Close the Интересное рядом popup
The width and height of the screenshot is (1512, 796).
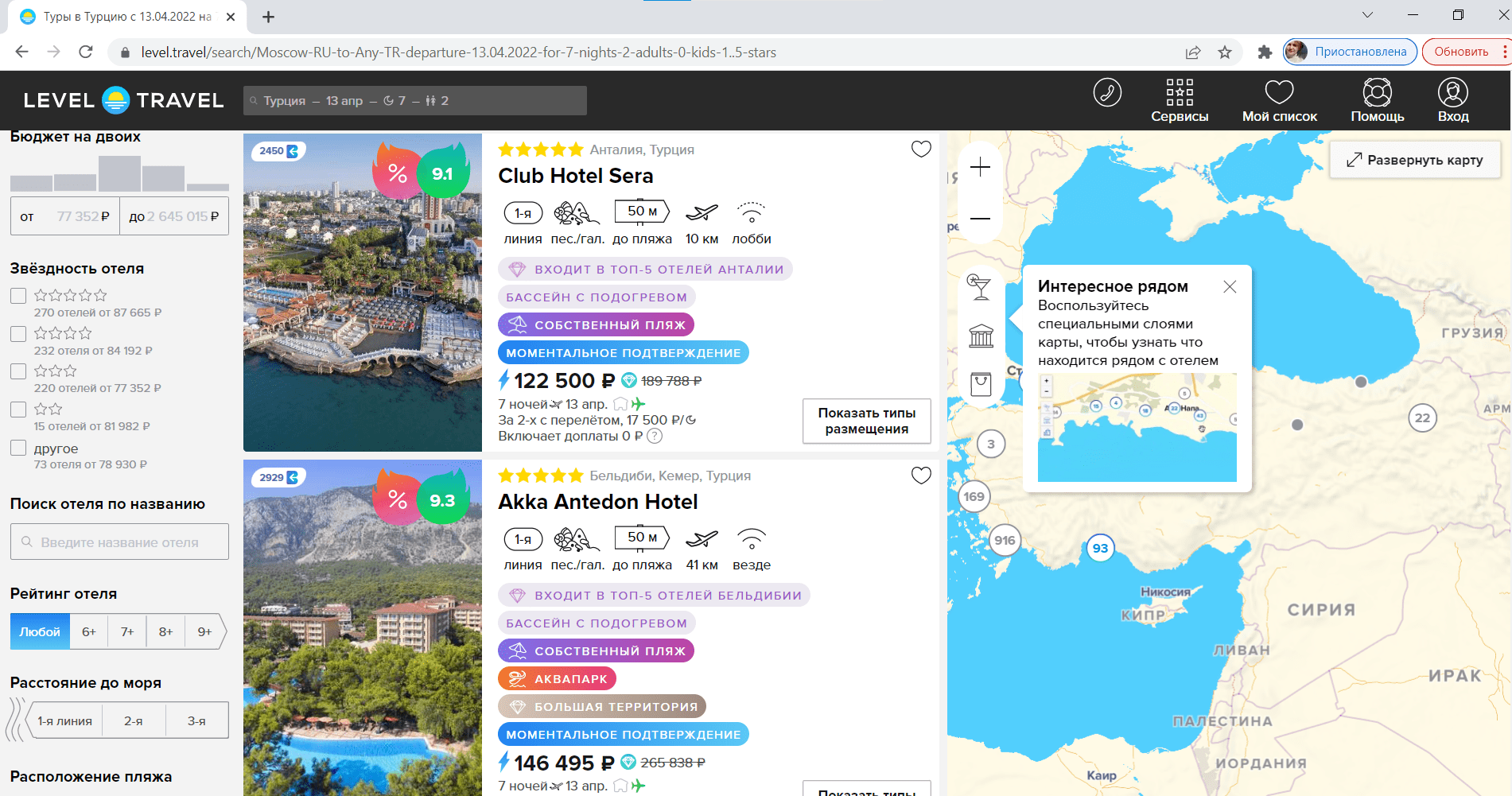point(1230,286)
